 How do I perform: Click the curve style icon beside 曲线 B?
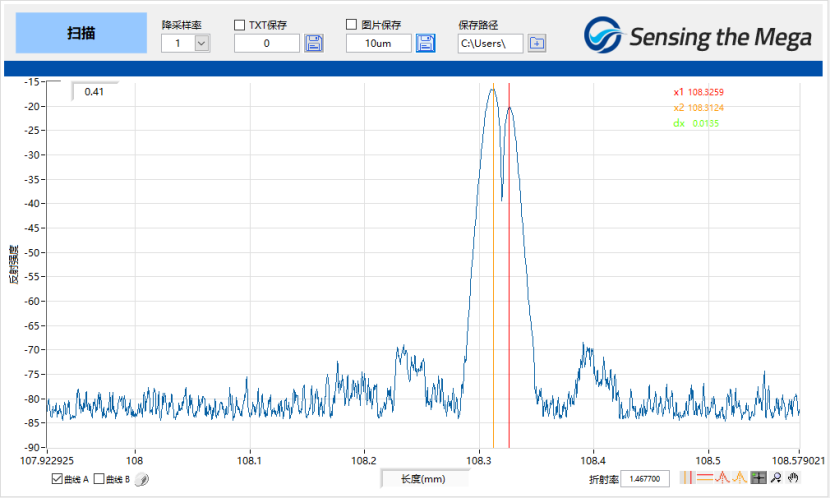(142, 479)
